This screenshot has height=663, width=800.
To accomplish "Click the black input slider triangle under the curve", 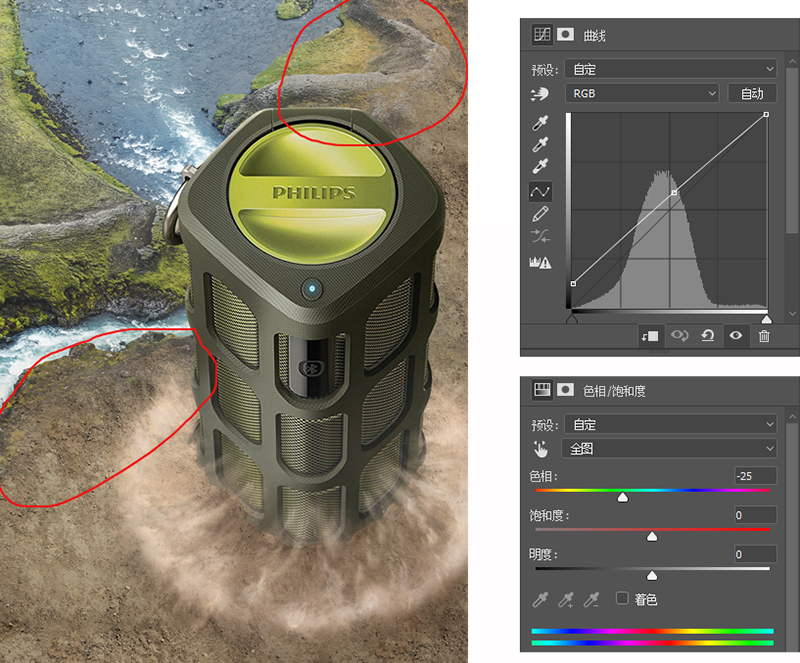I will coord(572,319).
